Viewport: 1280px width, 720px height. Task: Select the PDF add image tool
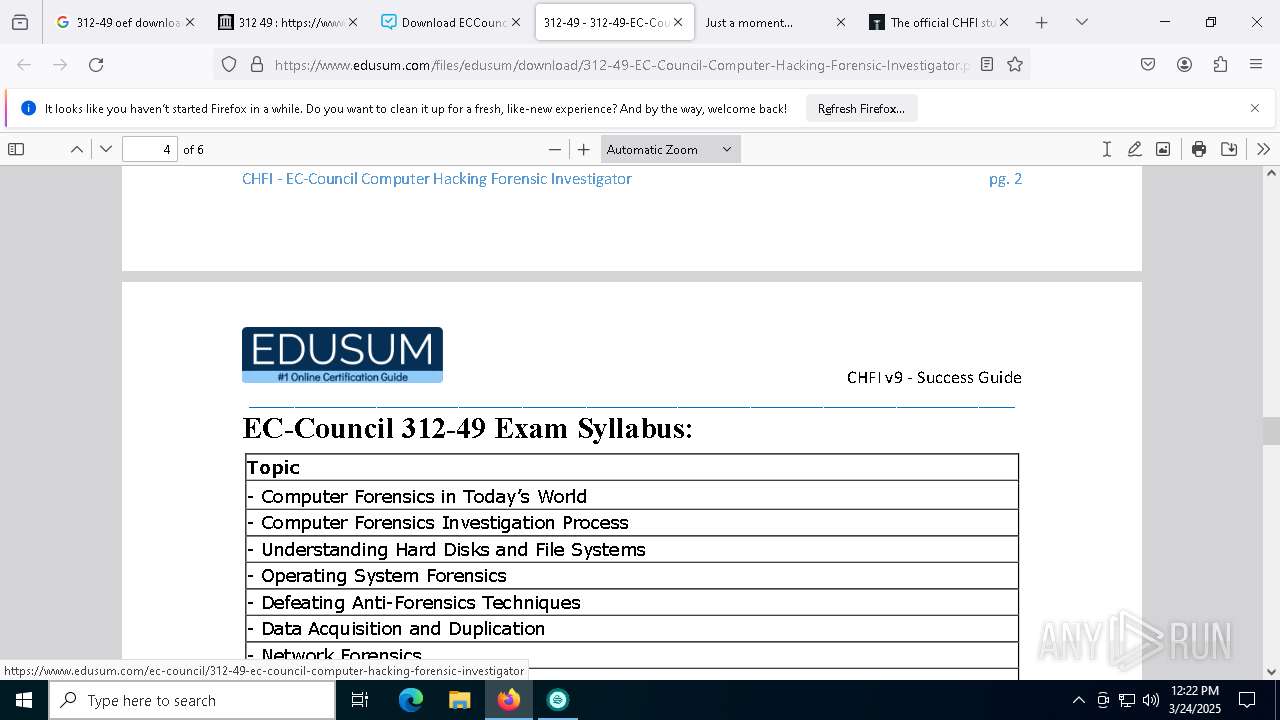pyautogui.click(x=1163, y=149)
